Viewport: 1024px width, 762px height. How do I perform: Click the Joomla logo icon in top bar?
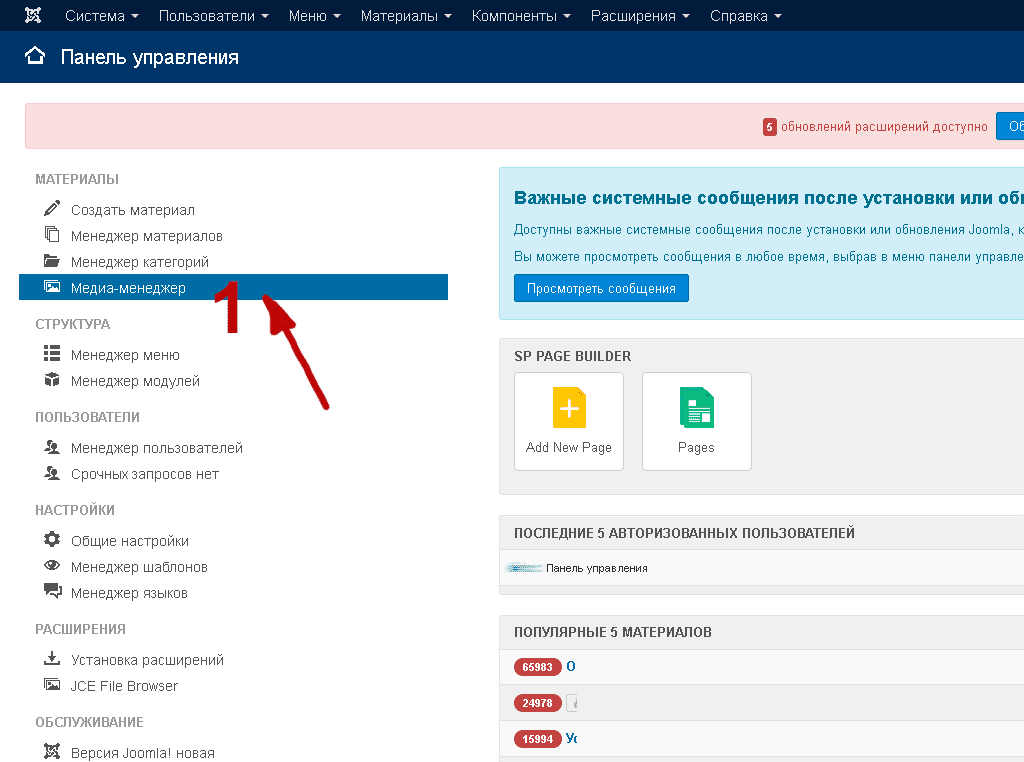point(33,16)
